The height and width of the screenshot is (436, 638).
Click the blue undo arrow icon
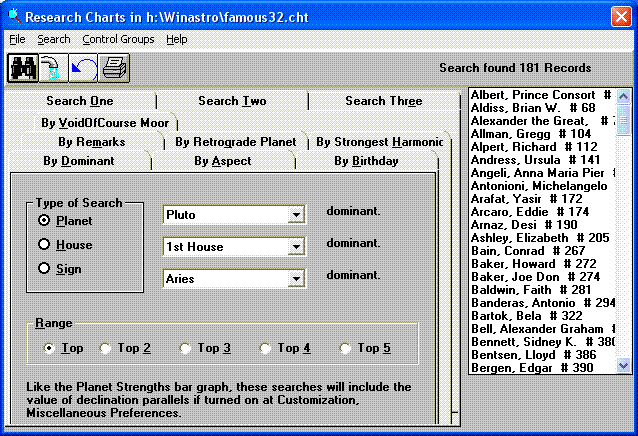pyautogui.click(x=82, y=68)
